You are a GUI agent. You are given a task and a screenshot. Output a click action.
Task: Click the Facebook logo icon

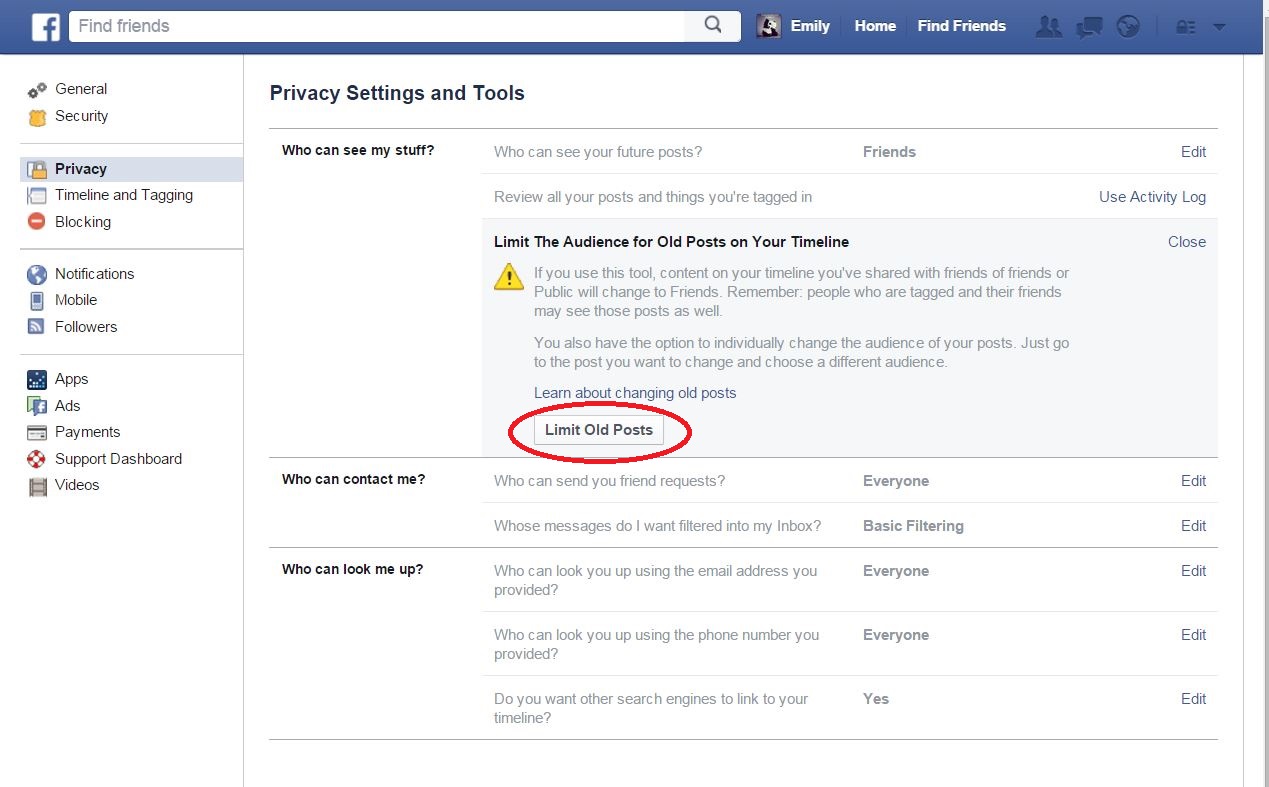pos(46,26)
